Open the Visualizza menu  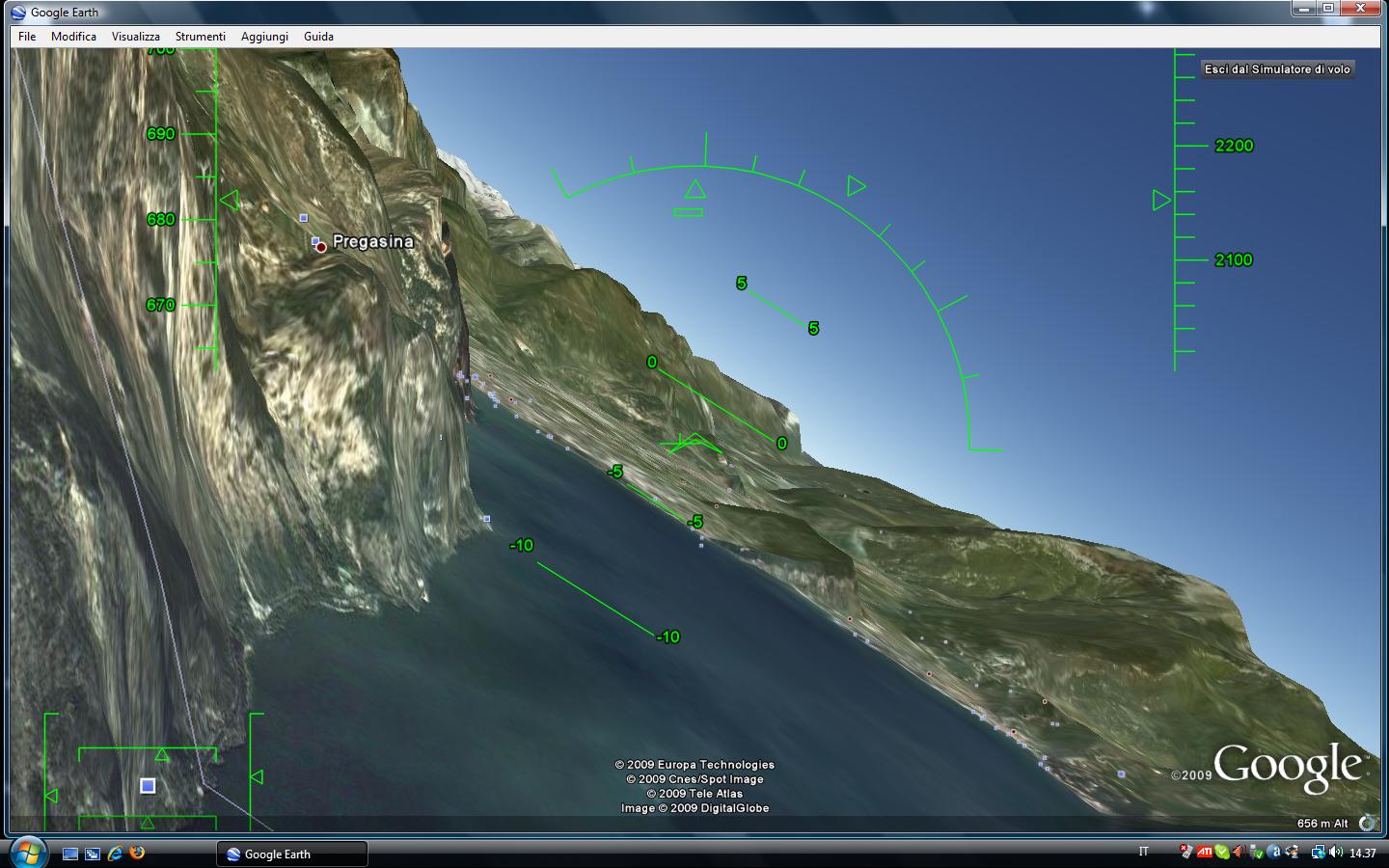point(135,37)
